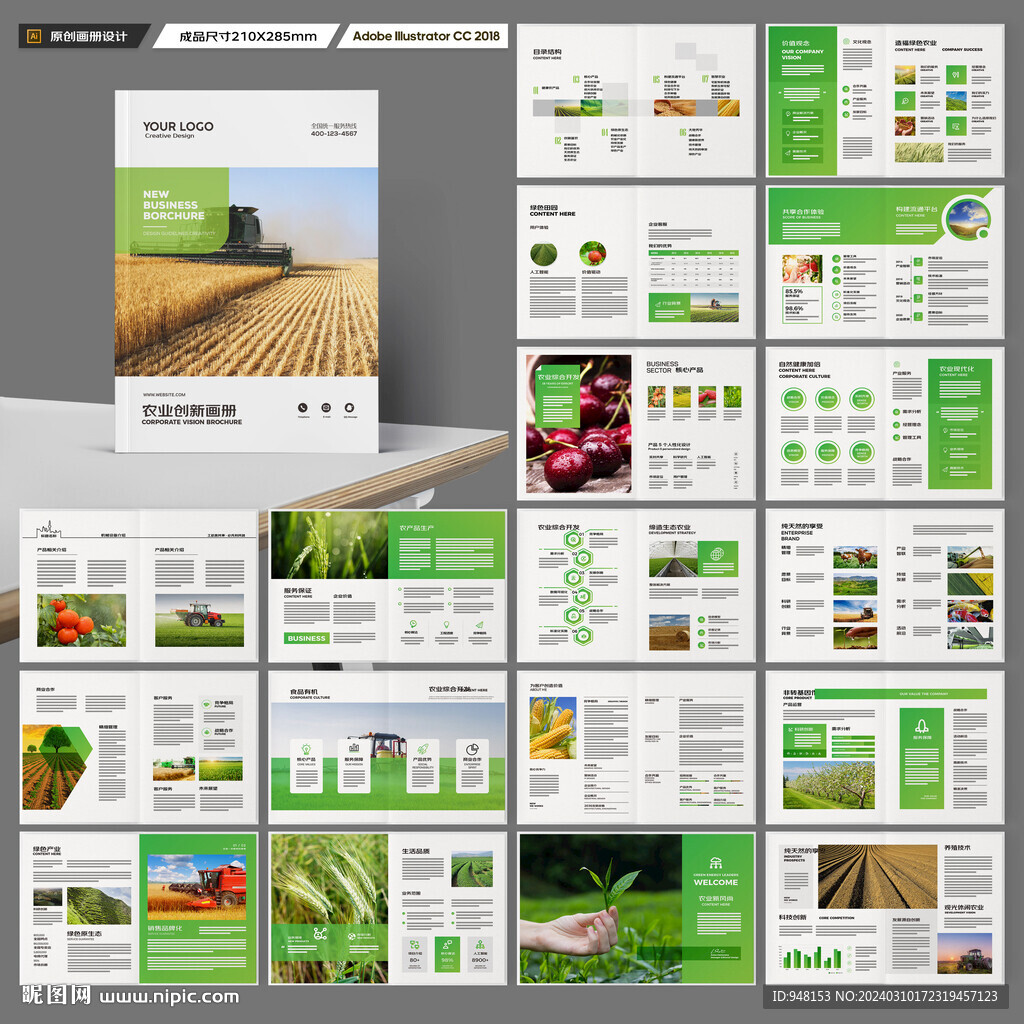
Task: Click the YOUR LOGO text on the cover
Action: point(178,126)
